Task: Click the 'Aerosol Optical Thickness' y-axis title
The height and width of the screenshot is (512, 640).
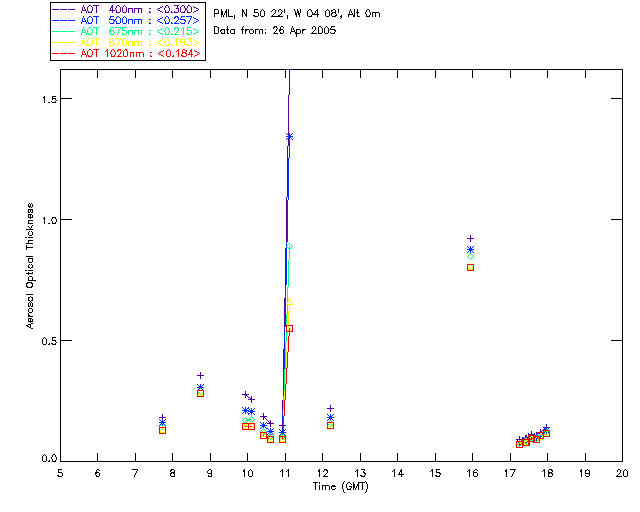Action: [30, 266]
